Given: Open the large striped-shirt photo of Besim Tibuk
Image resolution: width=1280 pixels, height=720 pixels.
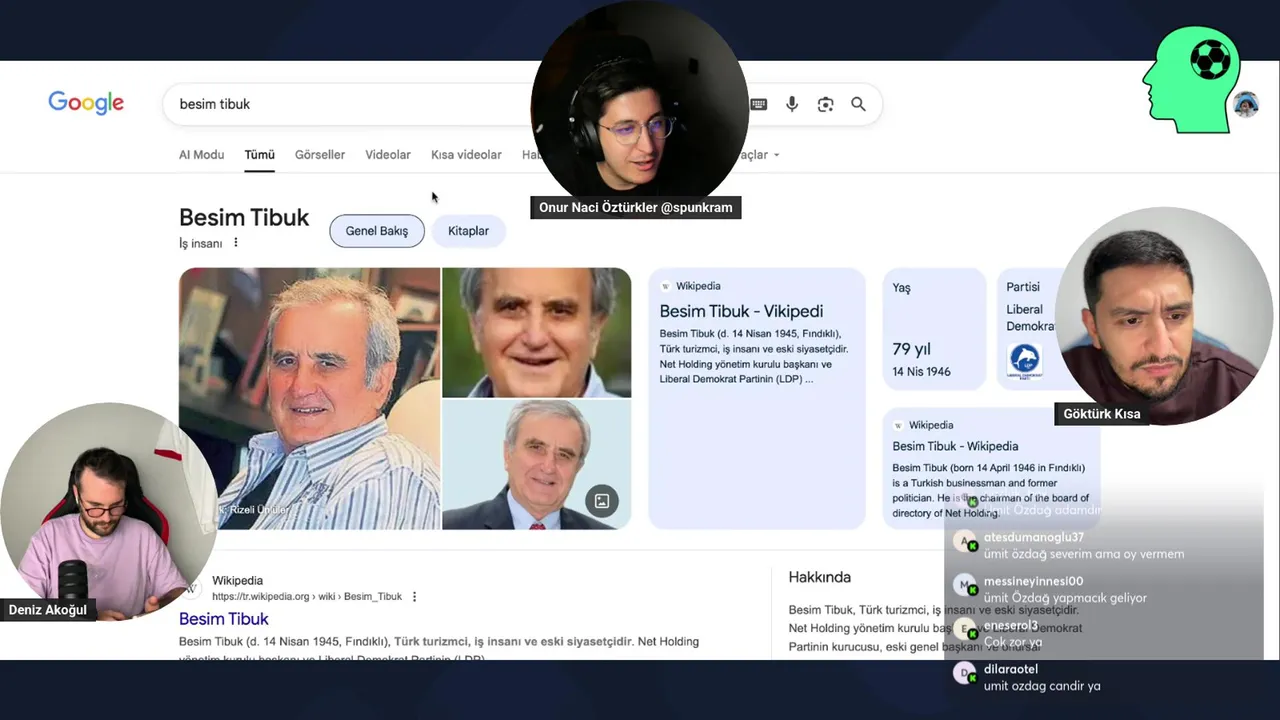Looking at the screenshot, I should point(309,398).
